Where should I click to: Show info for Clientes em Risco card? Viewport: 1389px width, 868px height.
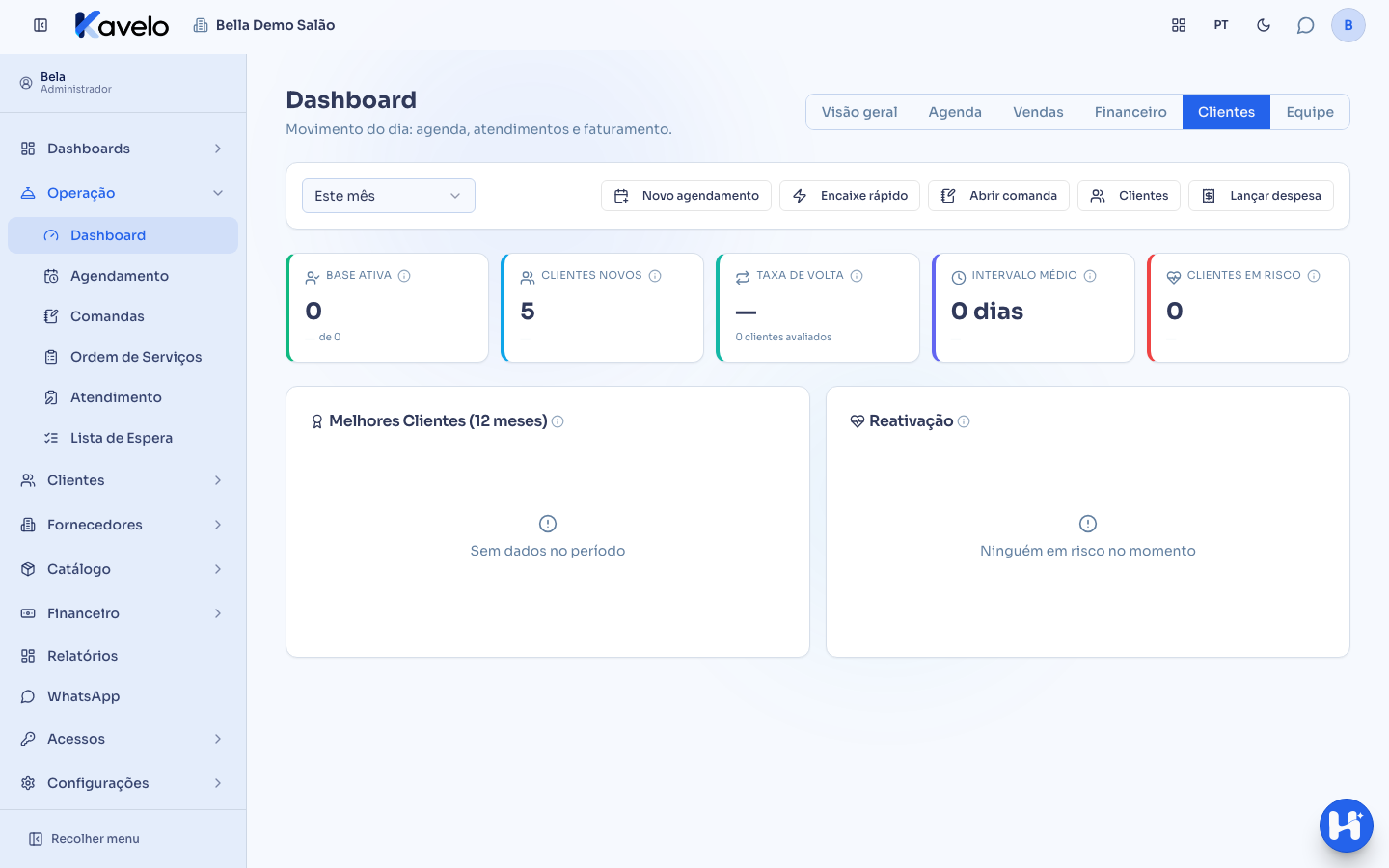click(1314, 276)
